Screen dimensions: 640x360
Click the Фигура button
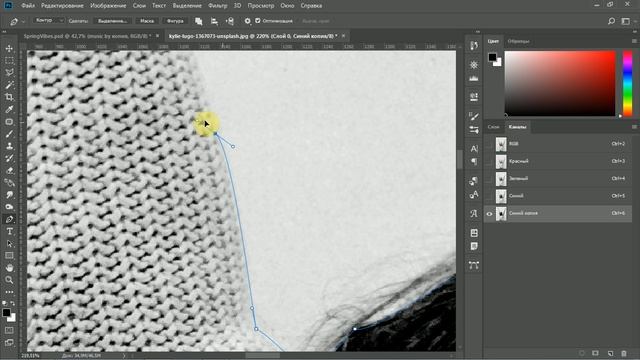pyautogui.click(x=175, y=21)
